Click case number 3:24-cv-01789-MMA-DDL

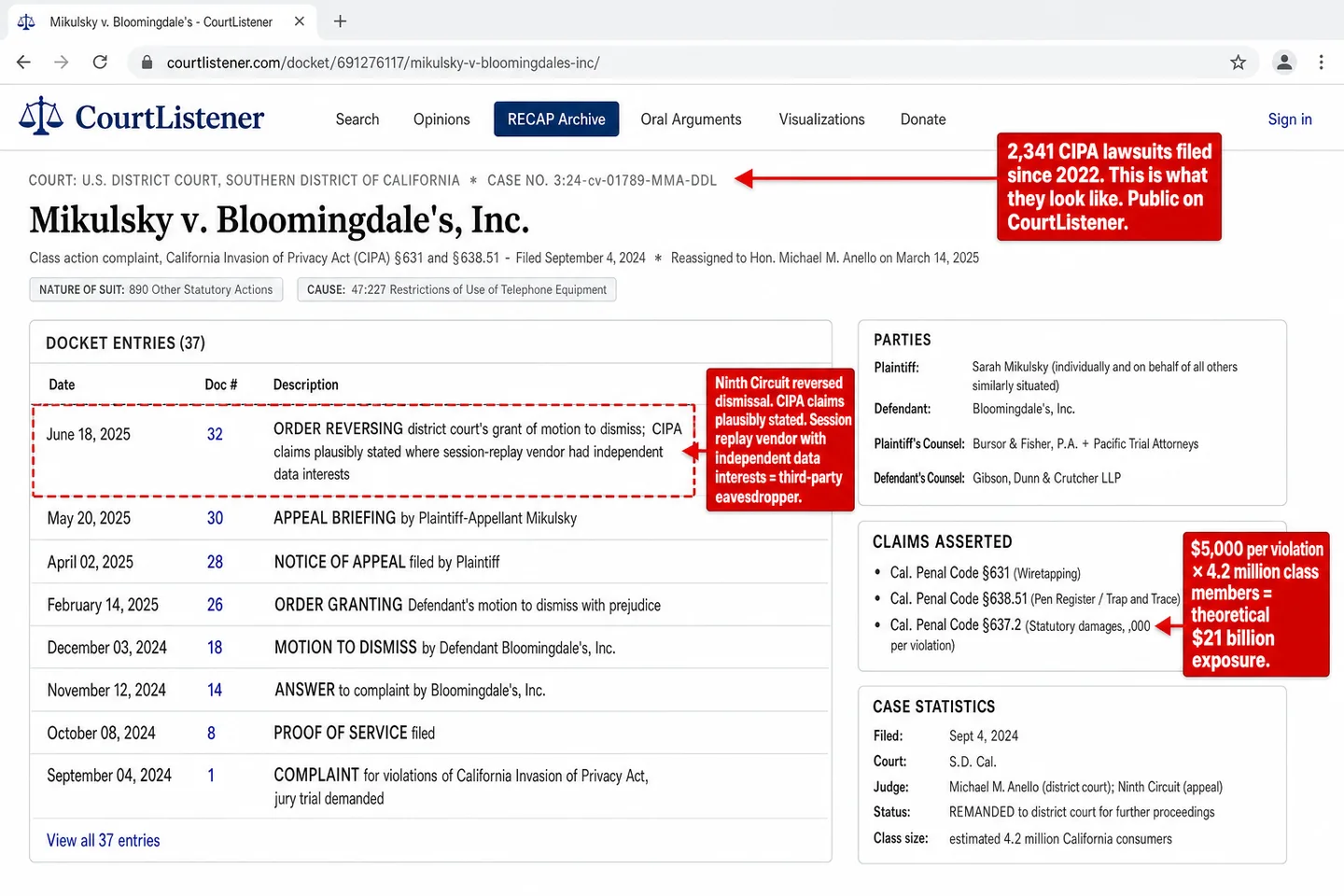[x=602, y=180]
